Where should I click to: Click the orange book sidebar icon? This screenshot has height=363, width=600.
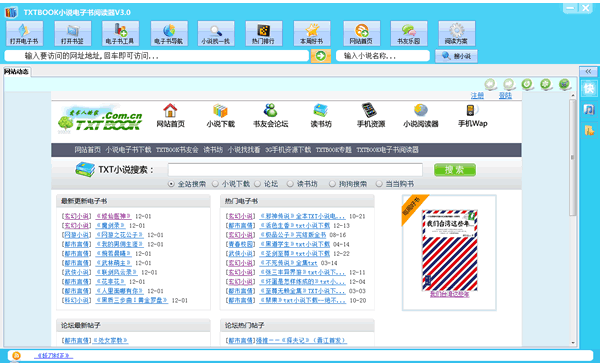click(589, 130)
